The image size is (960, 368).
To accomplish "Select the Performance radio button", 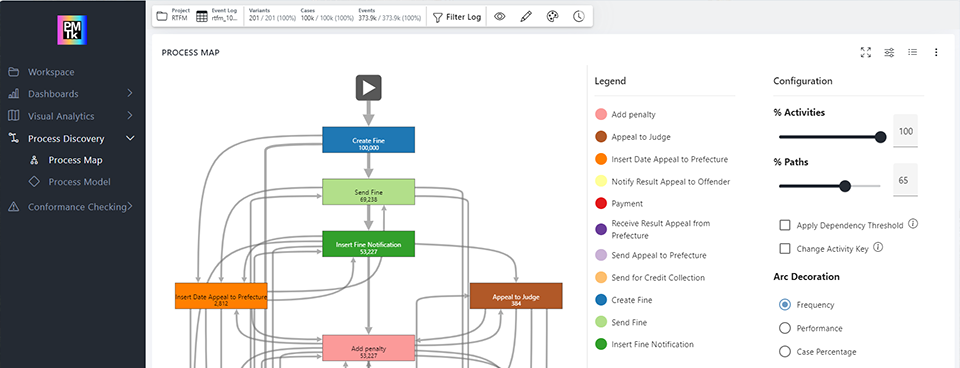I will (x=784, y=328).
